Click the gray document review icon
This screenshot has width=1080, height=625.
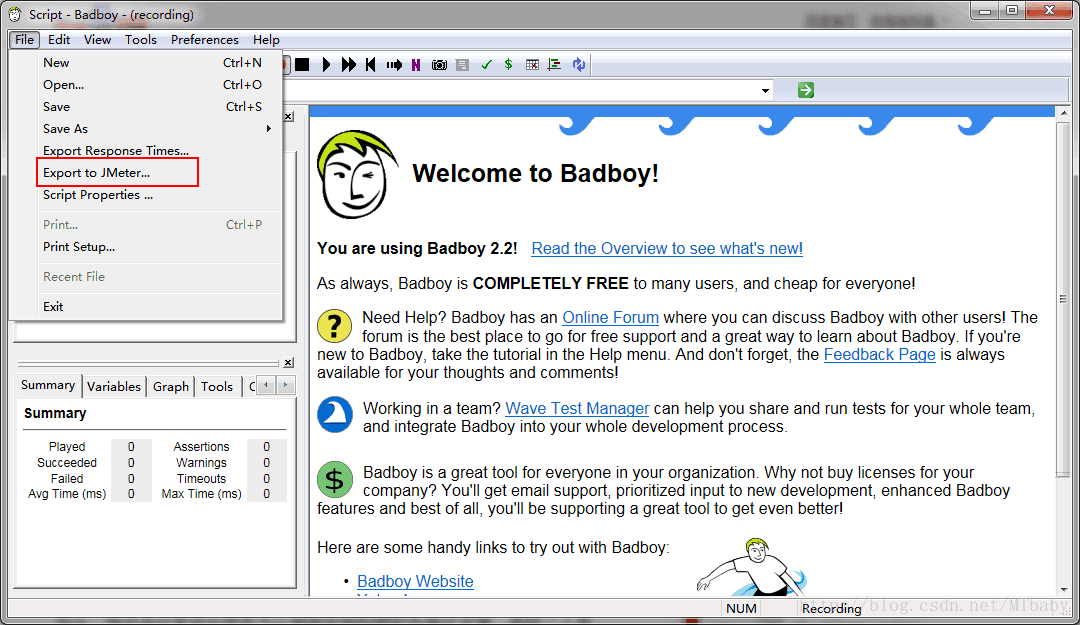pos(462,65)
